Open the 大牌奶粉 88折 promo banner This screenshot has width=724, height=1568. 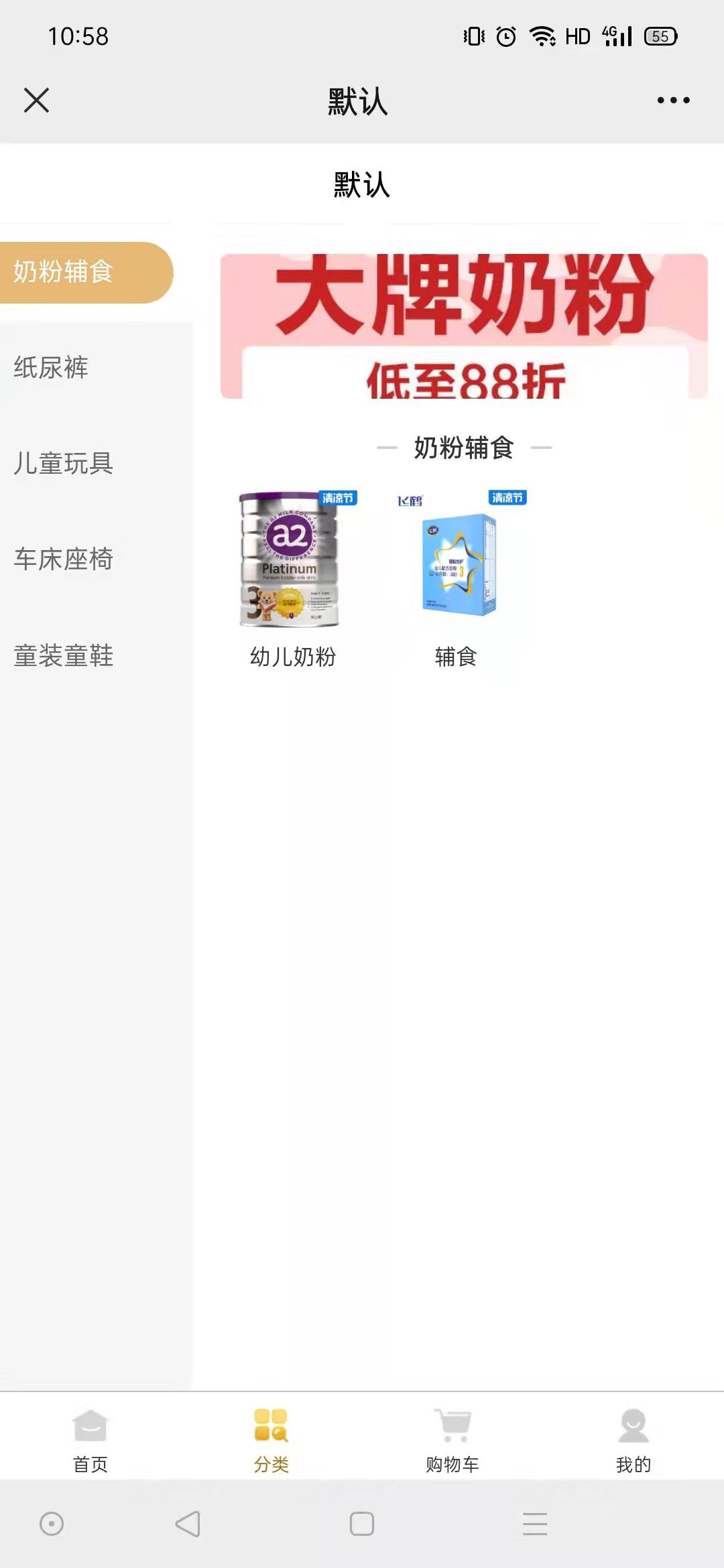tap(464, 326)
